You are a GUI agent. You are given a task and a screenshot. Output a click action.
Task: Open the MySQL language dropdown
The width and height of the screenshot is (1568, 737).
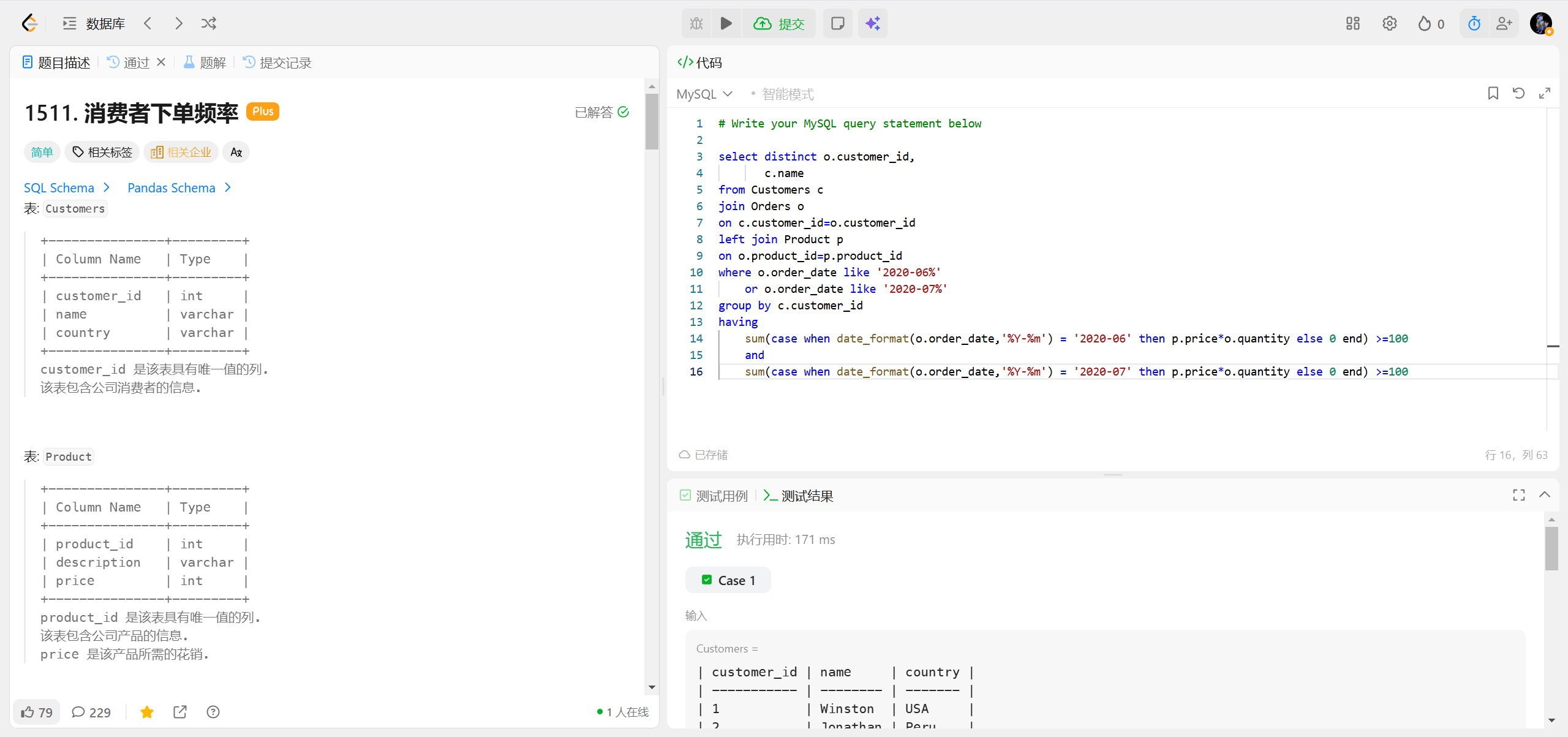point(704,94)
